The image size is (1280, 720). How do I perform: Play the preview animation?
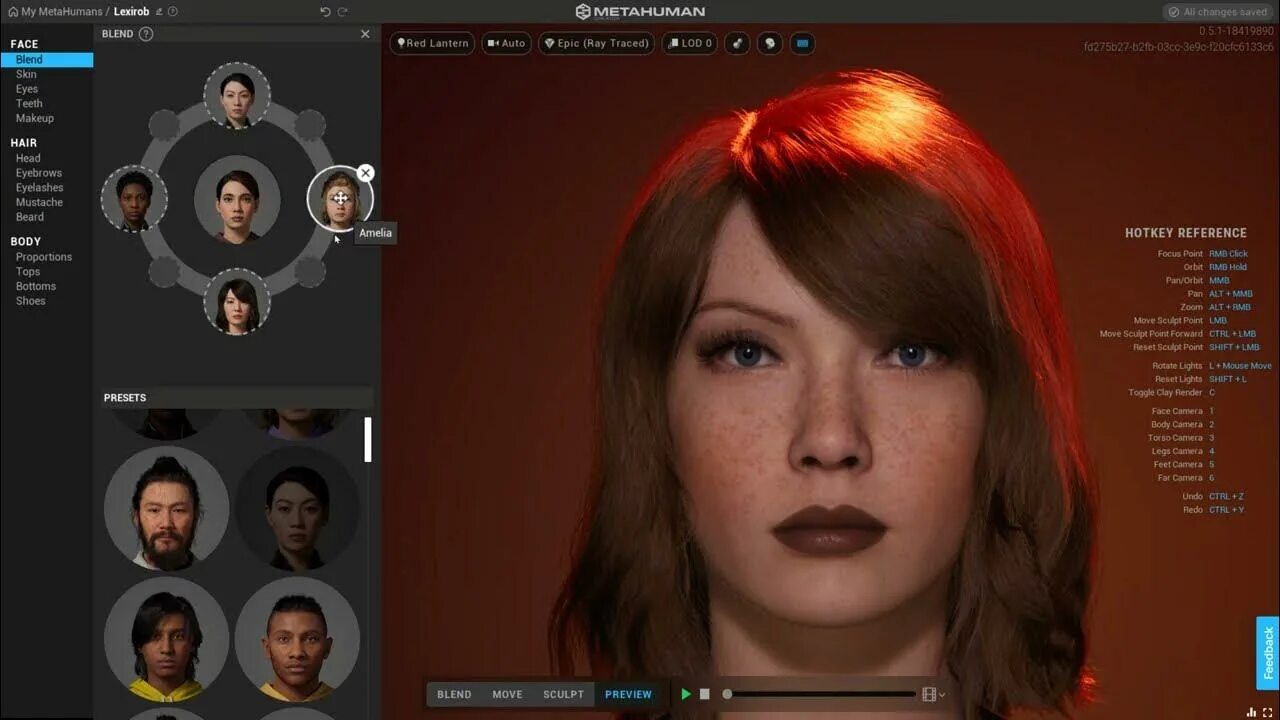pyautogui.click(x=686, y=694)
